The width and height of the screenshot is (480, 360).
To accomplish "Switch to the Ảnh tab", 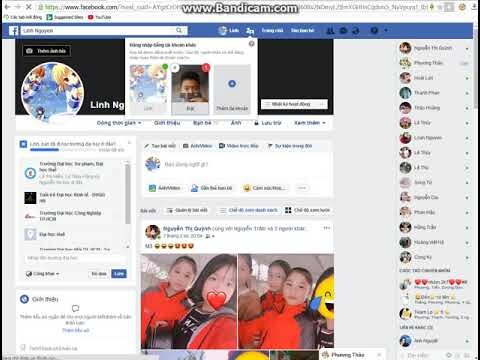I will 236,123.
